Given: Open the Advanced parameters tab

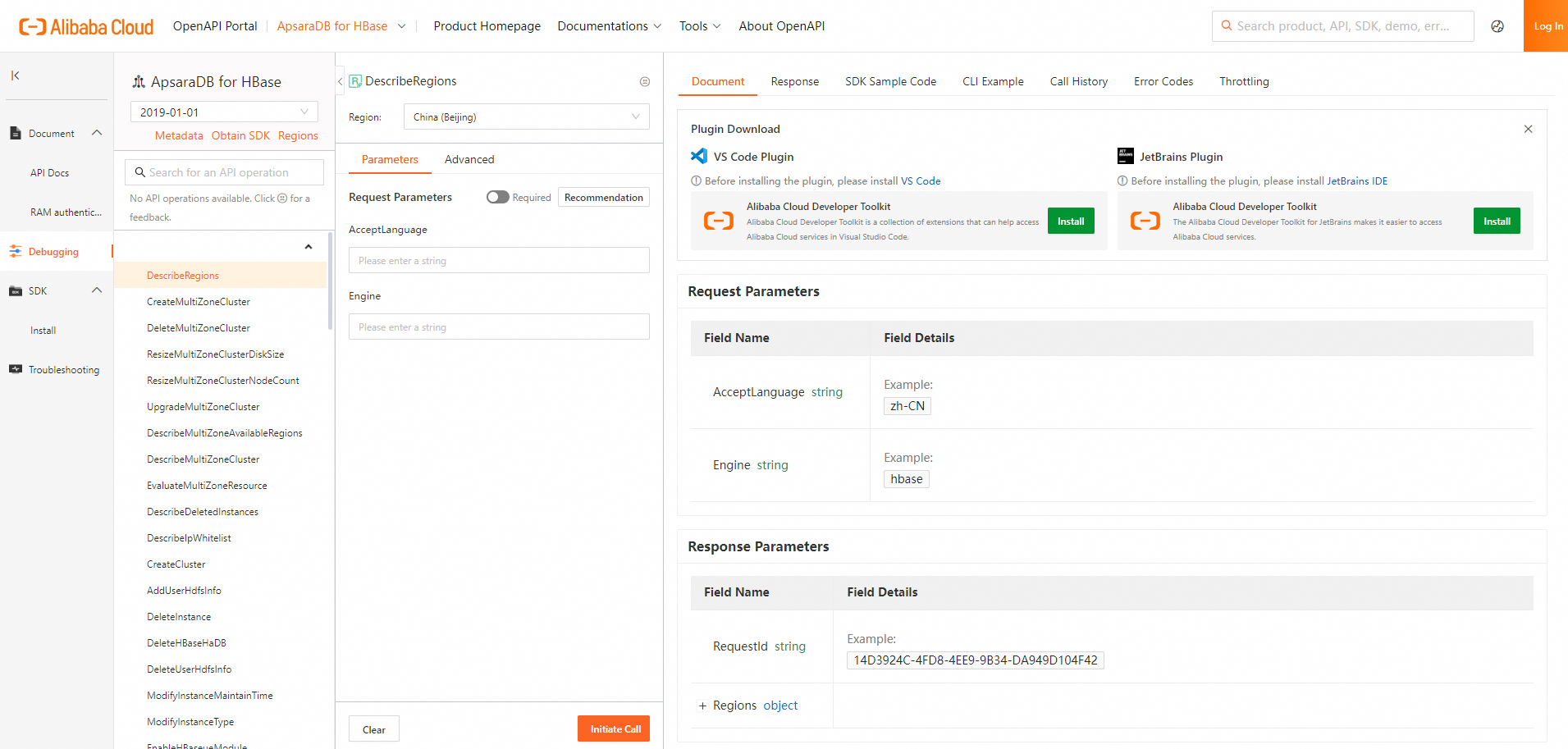Looking at the screenshot, I should [x=469, y=159].
